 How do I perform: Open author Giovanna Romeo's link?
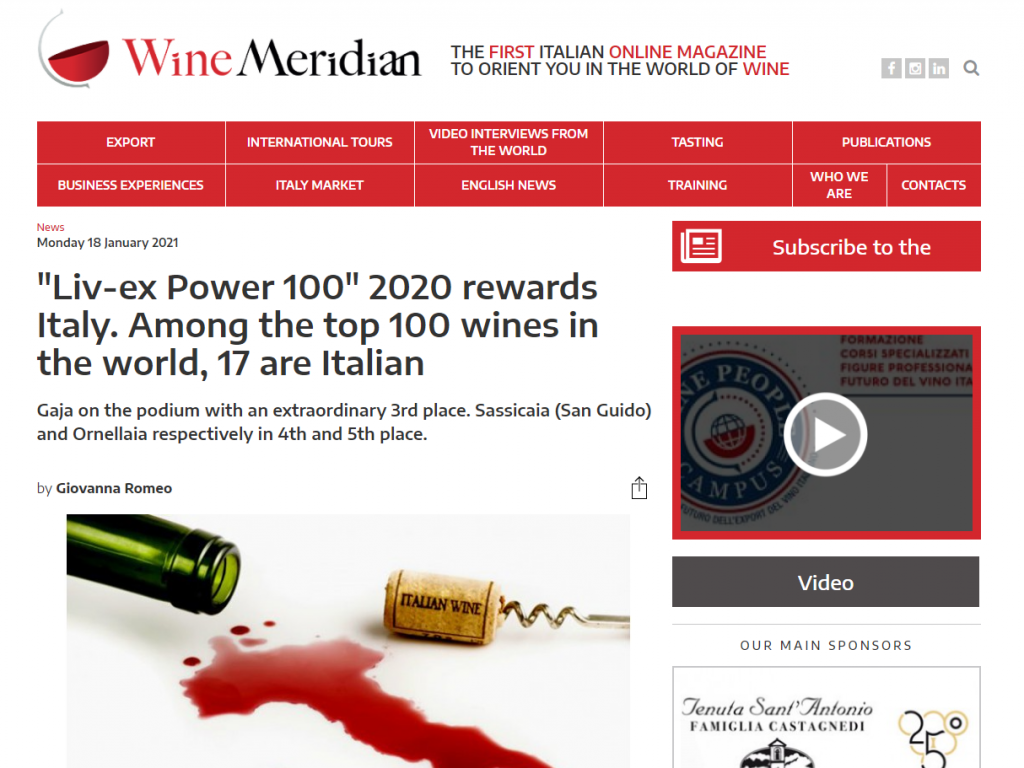pos(114,488)
